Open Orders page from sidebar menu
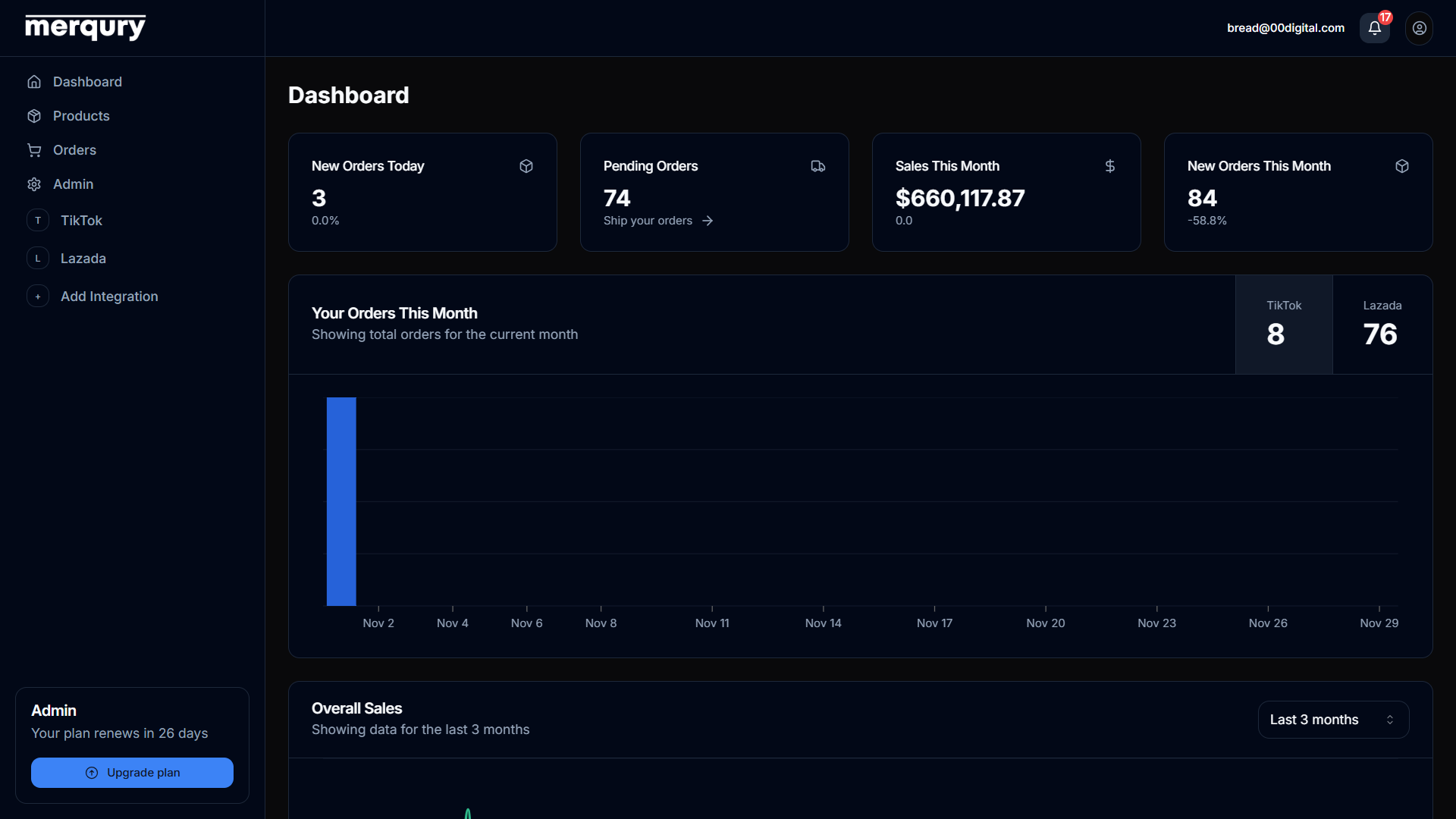1456x819 pixels. coord(74,150)
